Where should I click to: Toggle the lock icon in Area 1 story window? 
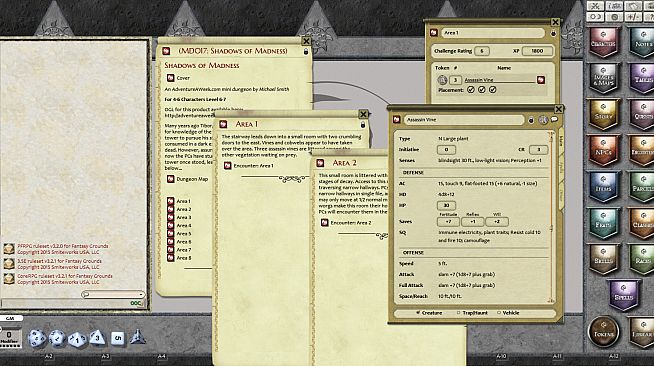(362, 125)
